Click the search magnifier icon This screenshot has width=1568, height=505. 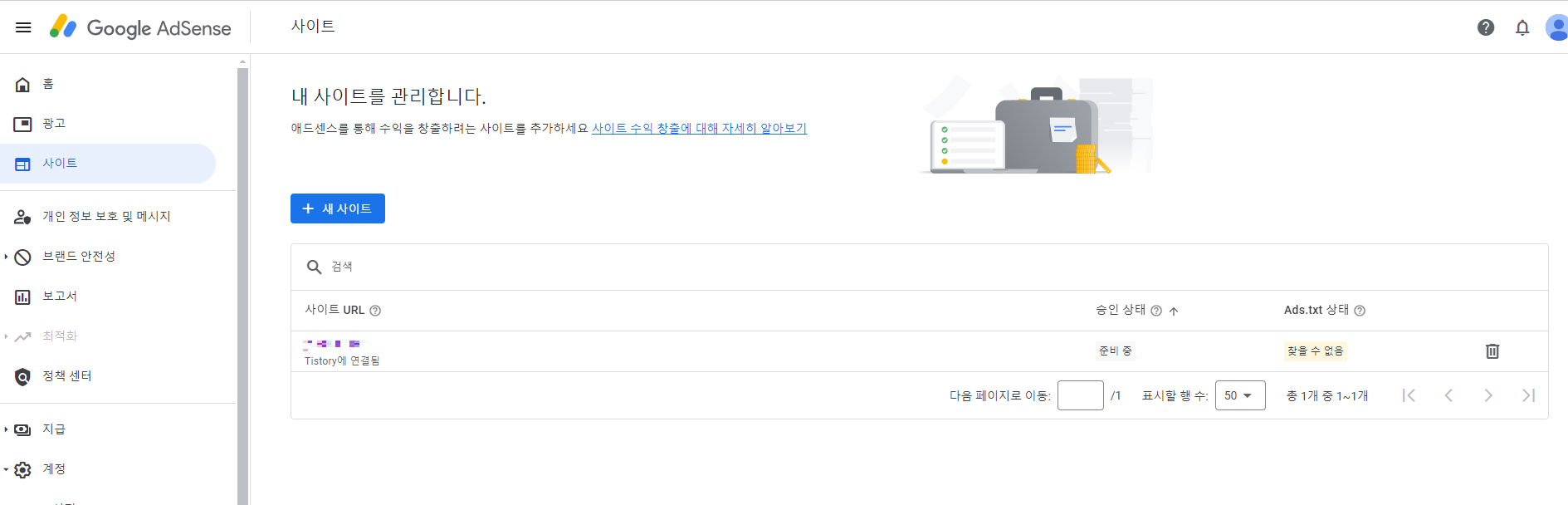point(315,267)
